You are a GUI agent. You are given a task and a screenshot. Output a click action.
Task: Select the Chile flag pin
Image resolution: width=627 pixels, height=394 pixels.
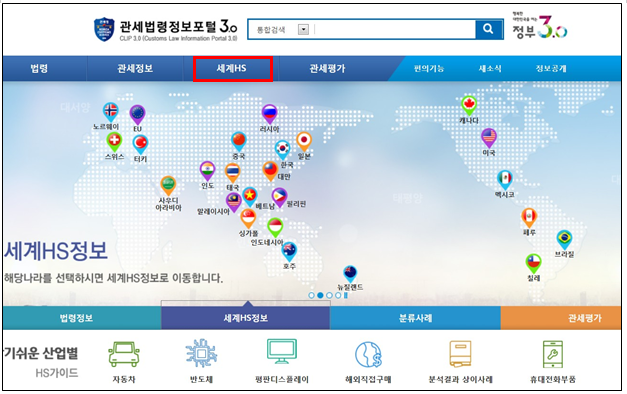coord(533,263)
